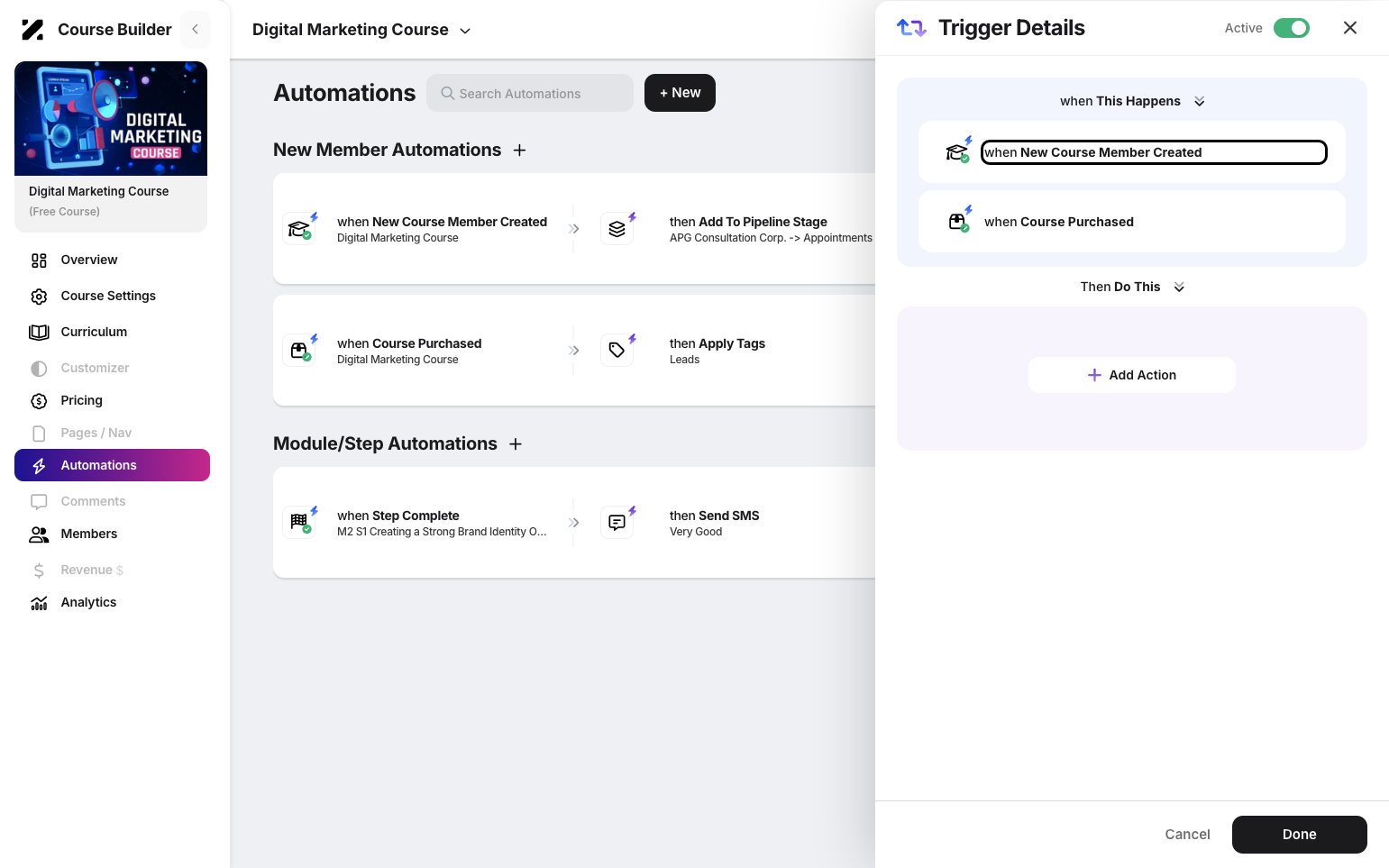
Task: Click the Overview grid icon in the sidebar
Action: (x=39, y=260)
